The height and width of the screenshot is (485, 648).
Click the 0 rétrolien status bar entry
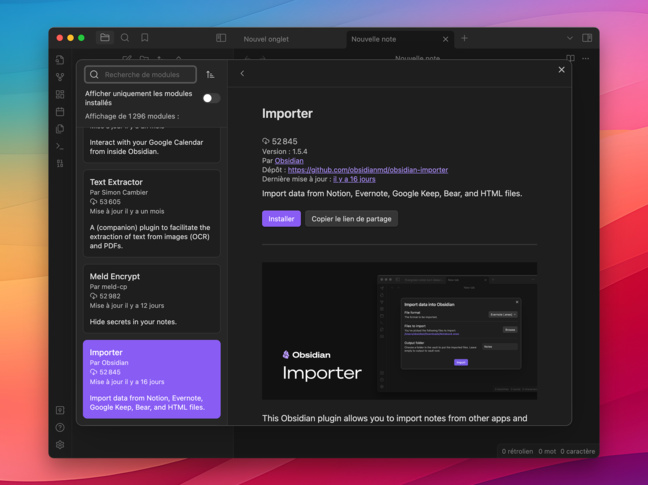[517, 452]
